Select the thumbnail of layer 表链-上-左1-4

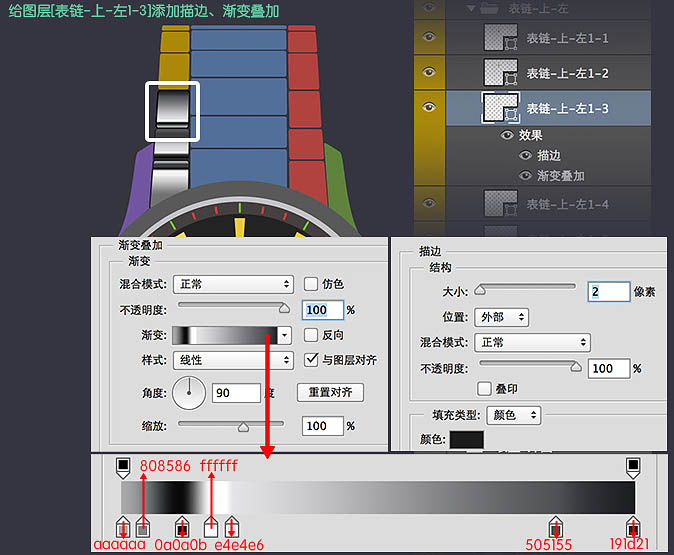[x=500, y=203]
